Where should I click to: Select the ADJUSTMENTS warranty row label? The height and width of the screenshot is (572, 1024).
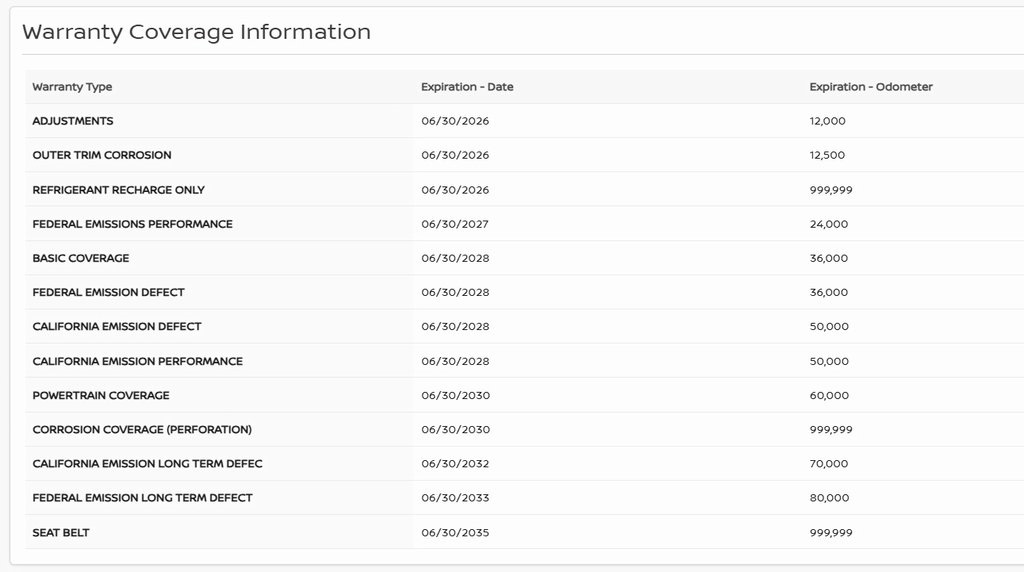[73, 121]
